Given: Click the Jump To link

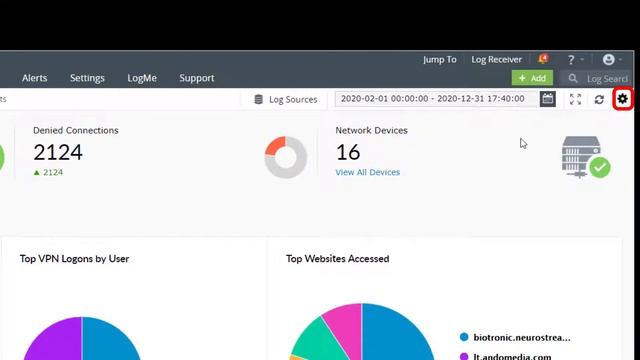Looking at the screenshot, I should pyautogui.click(x=440, y=60).
